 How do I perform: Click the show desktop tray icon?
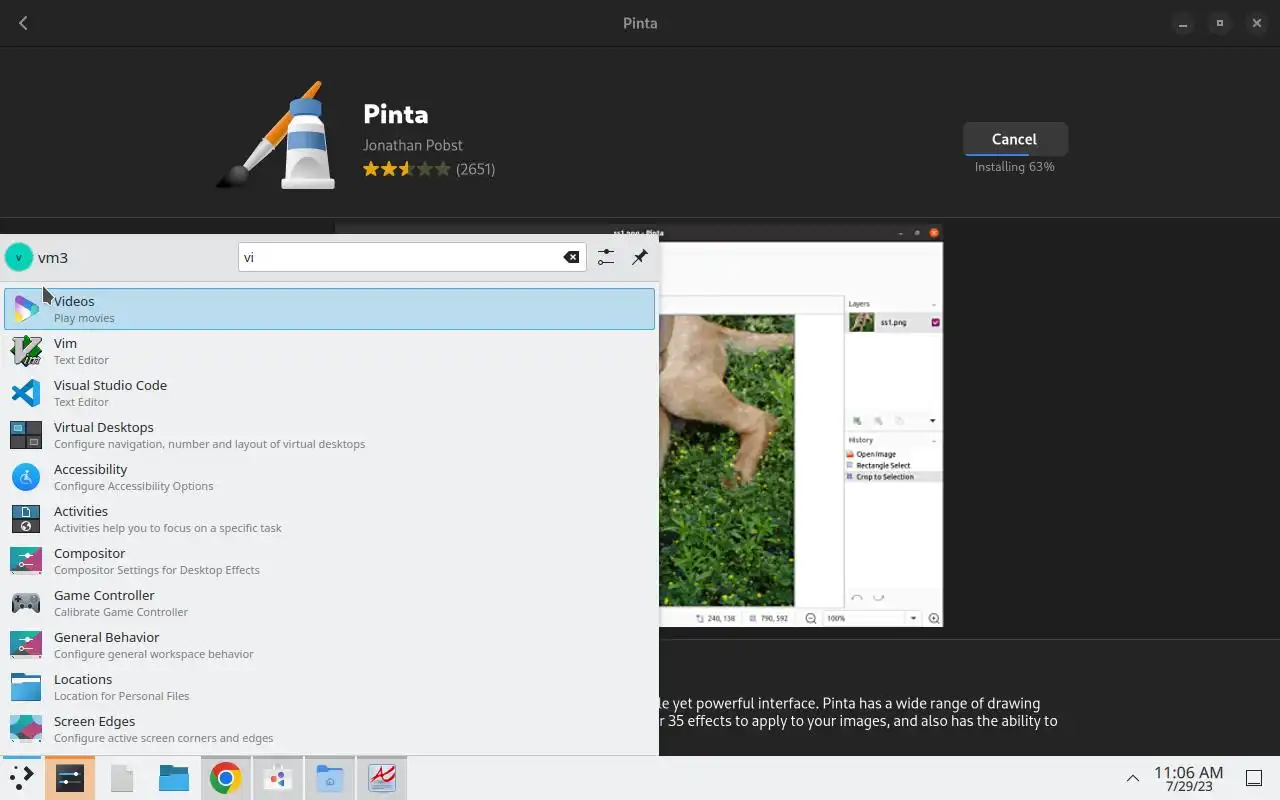tap(1254, 778)
